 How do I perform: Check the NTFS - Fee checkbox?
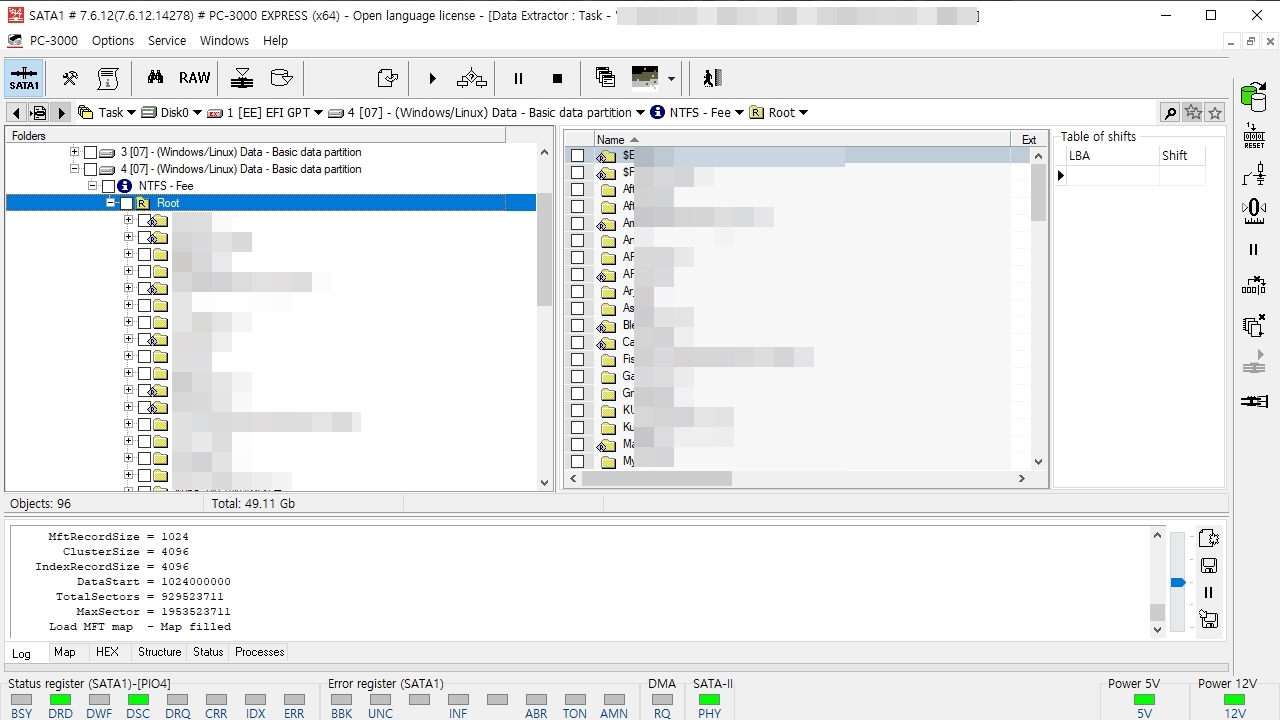click(x=108, y=186)
